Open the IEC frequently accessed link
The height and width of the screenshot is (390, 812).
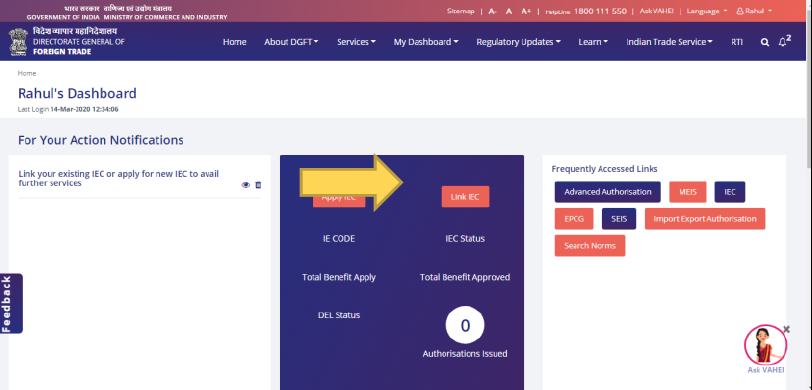730,192
